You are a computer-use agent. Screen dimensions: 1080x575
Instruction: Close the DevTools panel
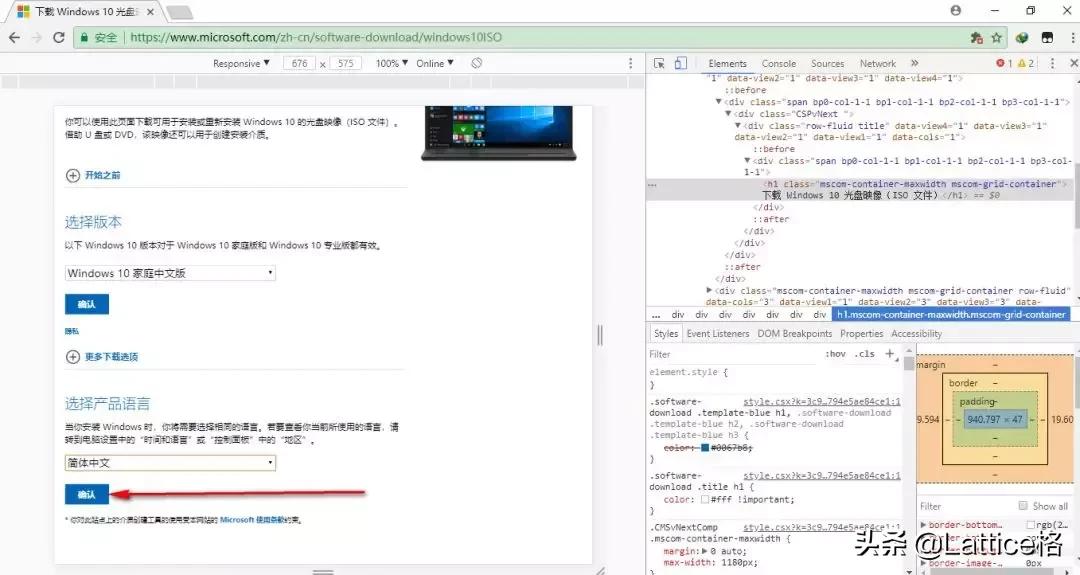click(x=1073, y=63)
